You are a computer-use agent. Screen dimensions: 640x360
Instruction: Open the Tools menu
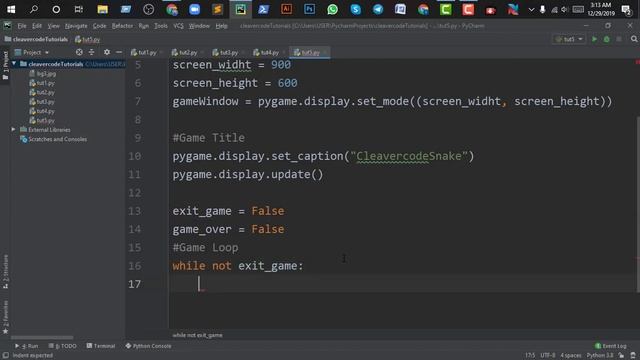coord(161,26)
